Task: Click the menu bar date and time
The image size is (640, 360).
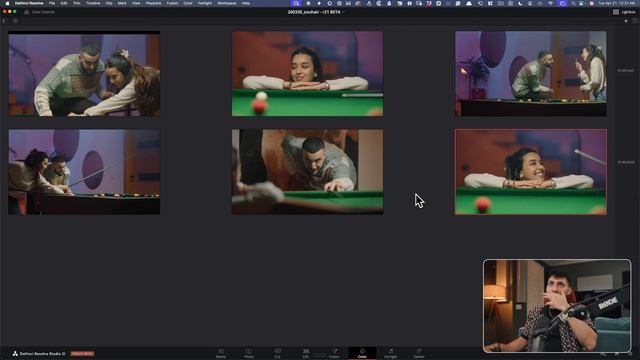Action: pos(618,3)
